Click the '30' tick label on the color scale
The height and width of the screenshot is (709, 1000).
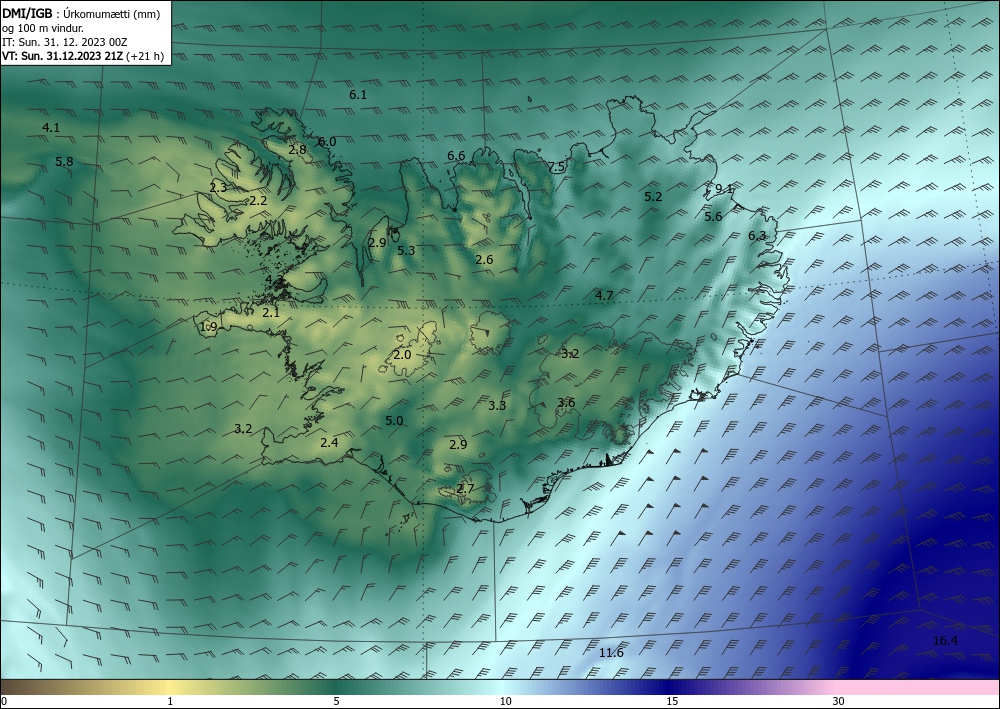coord(839,701)
